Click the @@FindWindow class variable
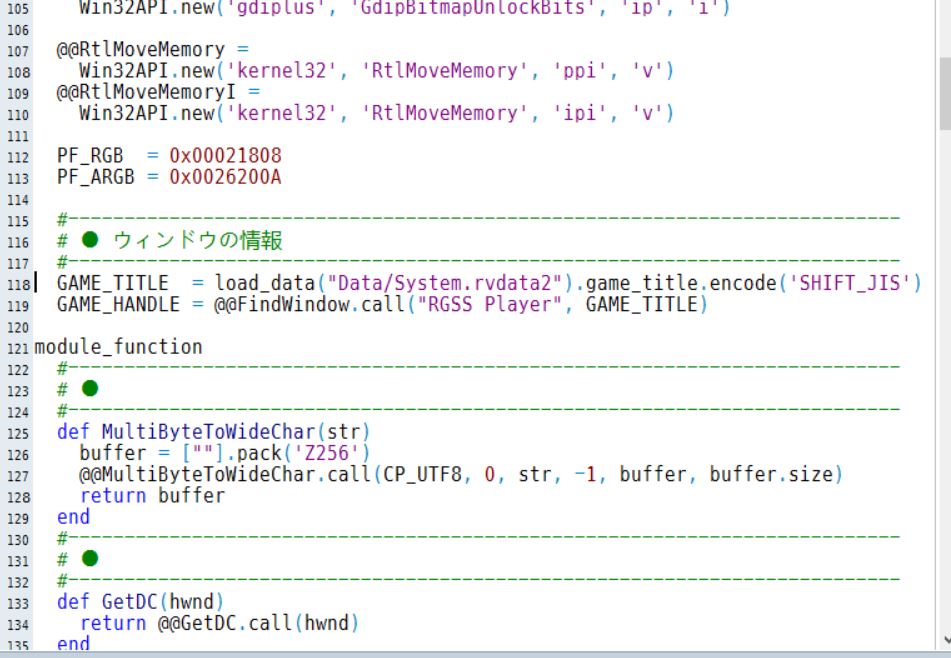 pyautogui.click(x=281, y=304)
